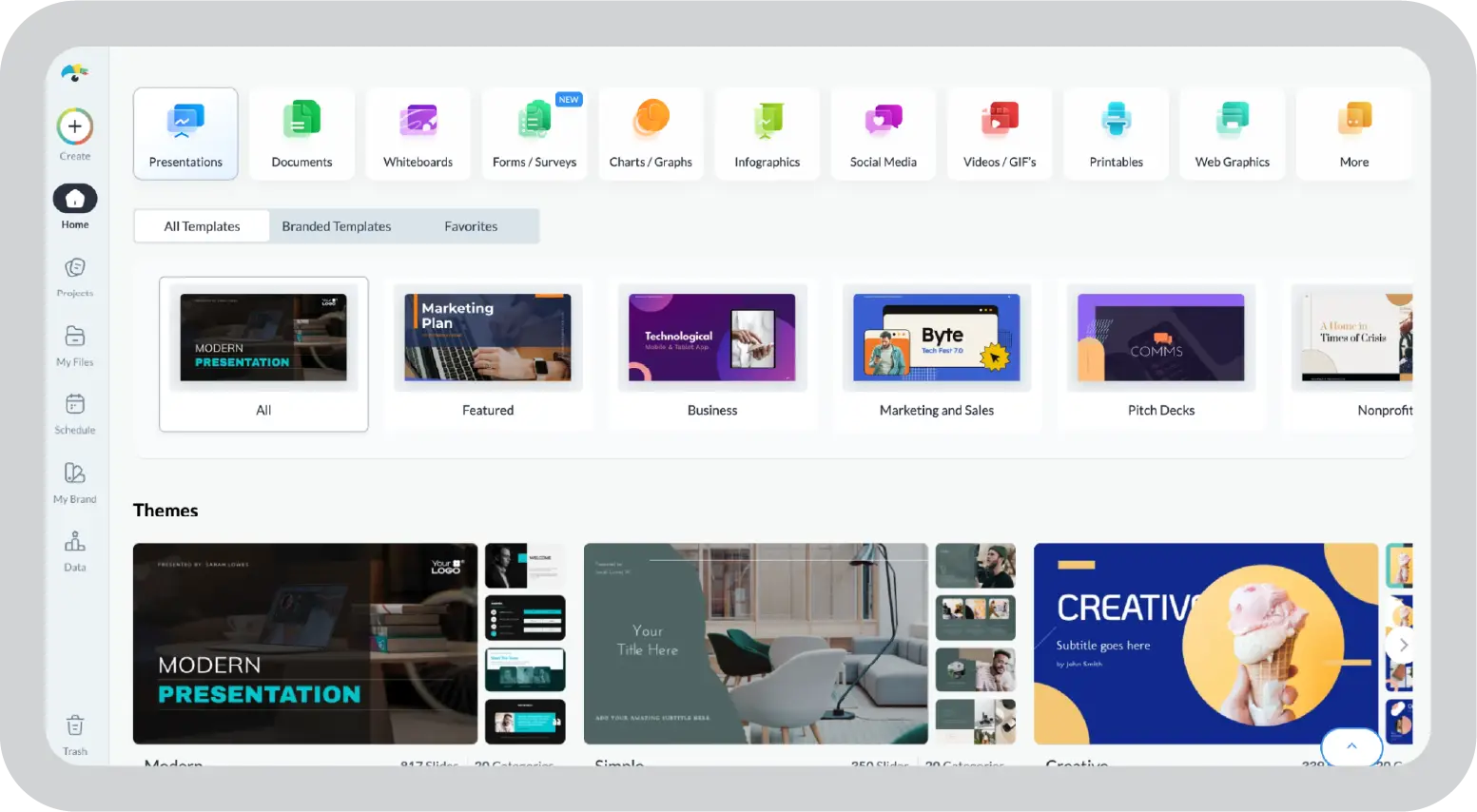Open My Brand sidebar icon
Viewport: 1477px width, 812px height.
click(75, 473)
